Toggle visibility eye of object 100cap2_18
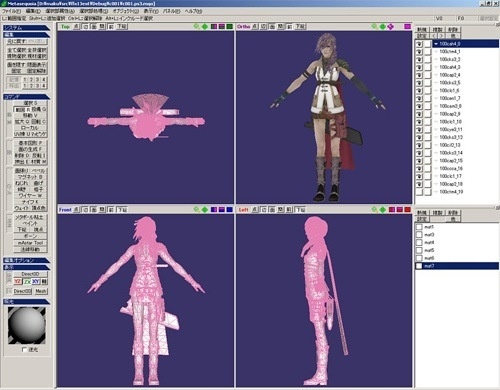 419,184
